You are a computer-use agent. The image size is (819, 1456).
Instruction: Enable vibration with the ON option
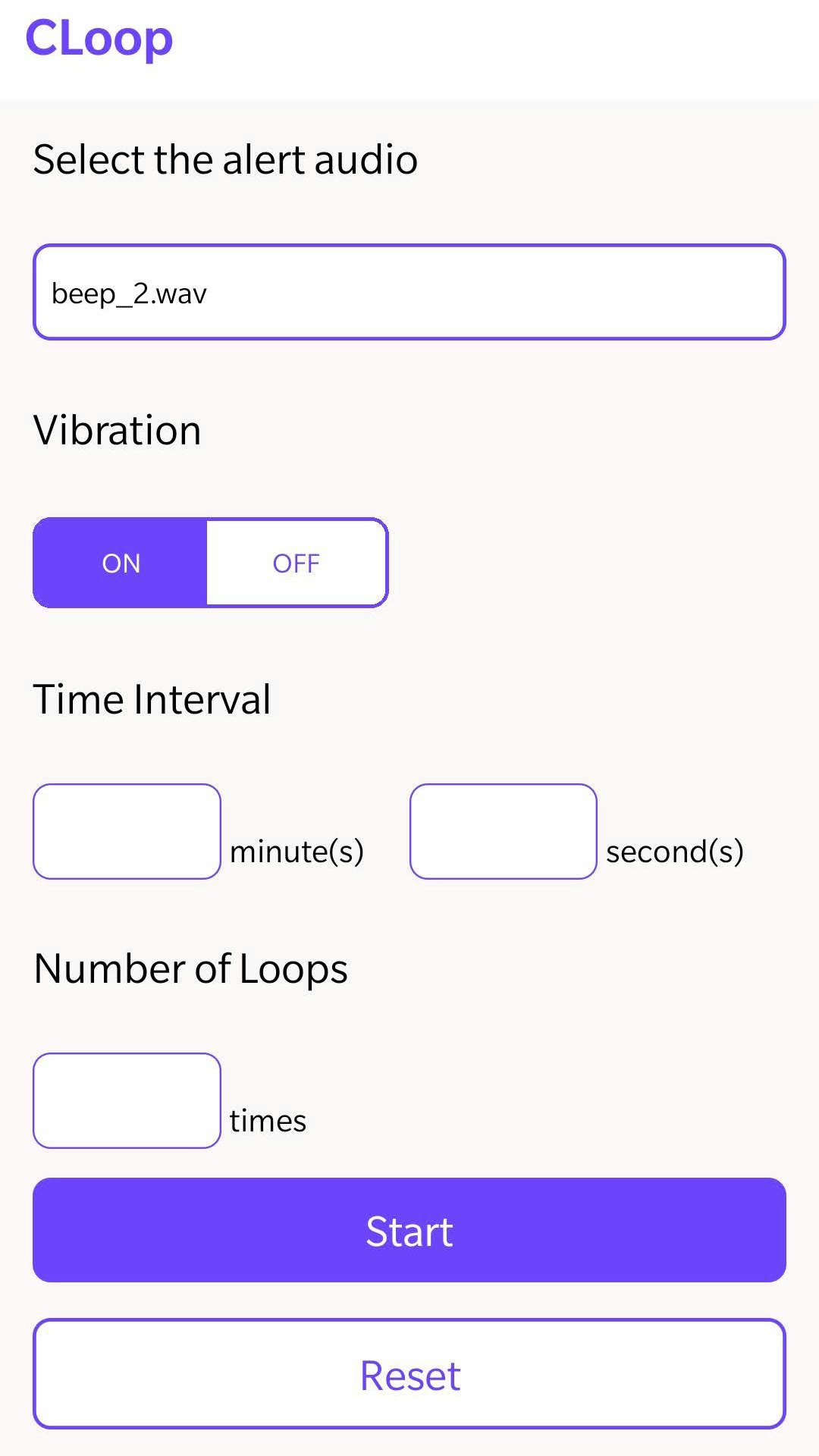(x=120, y=562)
